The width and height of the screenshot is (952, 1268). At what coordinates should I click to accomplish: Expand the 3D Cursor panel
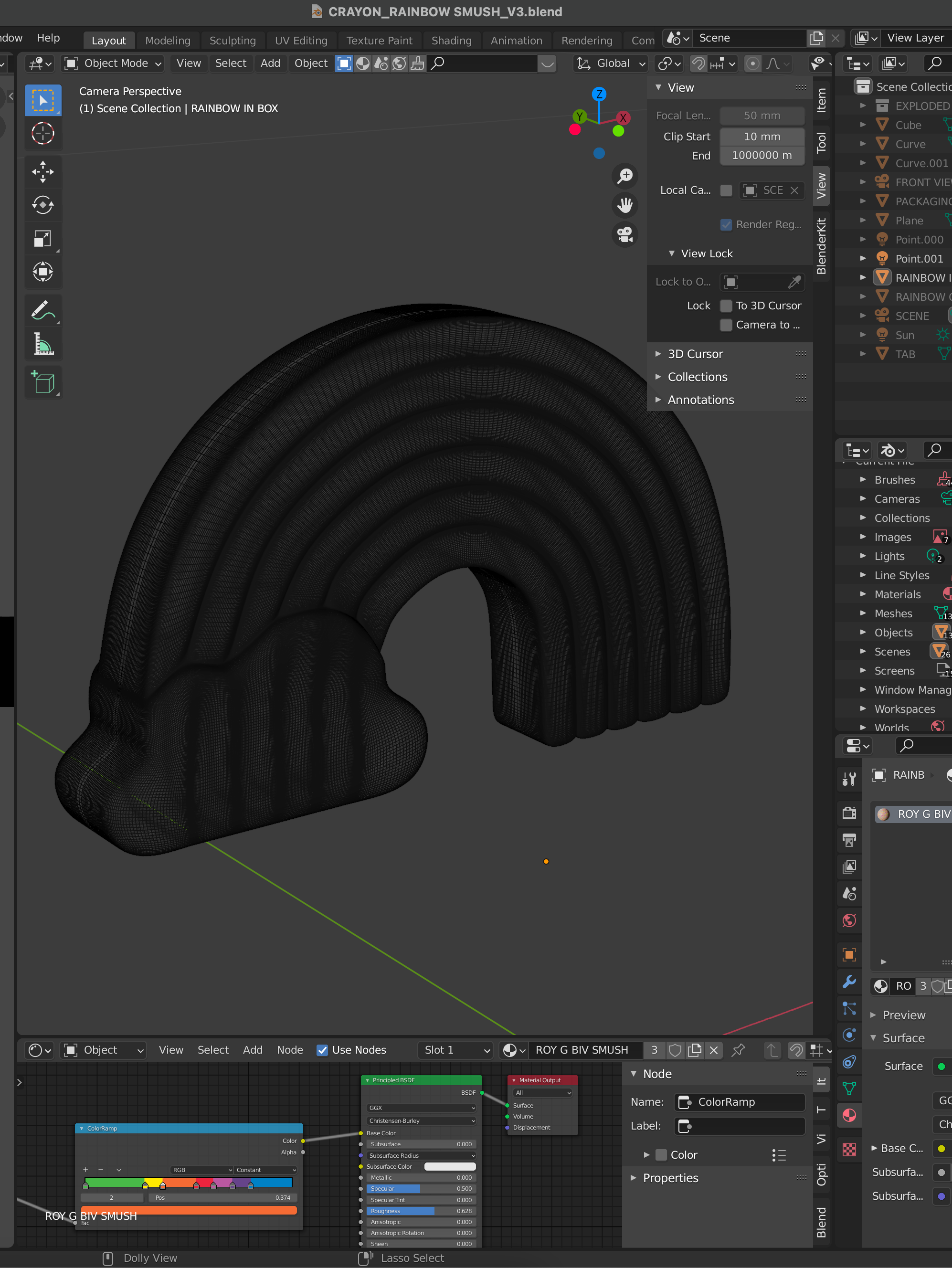[x=695, y=354]
